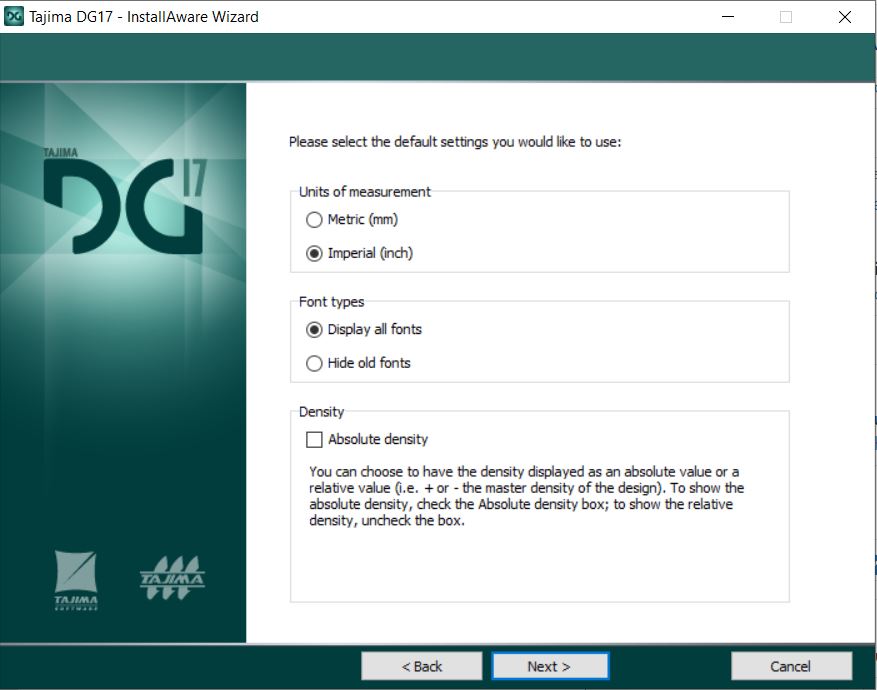Click the Tajima DG17 window title text
The width and height of the screenshot is (877, 690).
click(x=144, y=17)
